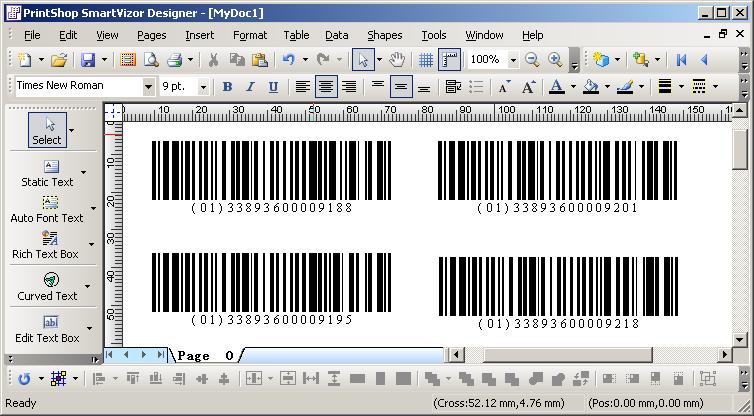
Task: Click the horizontal scrollbar thumb
Action: [568, 355]
